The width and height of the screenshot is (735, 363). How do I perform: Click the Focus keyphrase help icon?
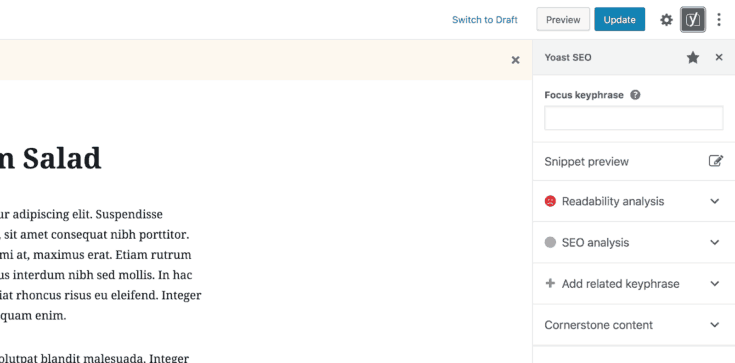(635, 95)
